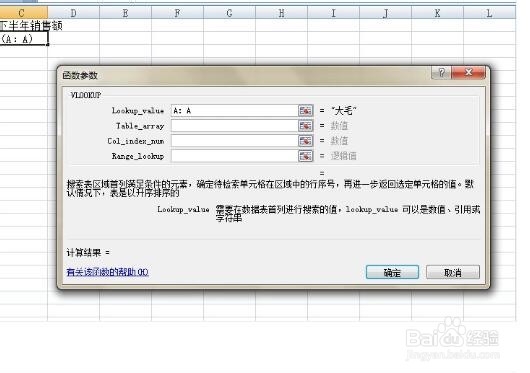The width and height of the screenshot is (530, 373).
Task: Click the Range_lookup field label
Action: (x=138, y=156)
